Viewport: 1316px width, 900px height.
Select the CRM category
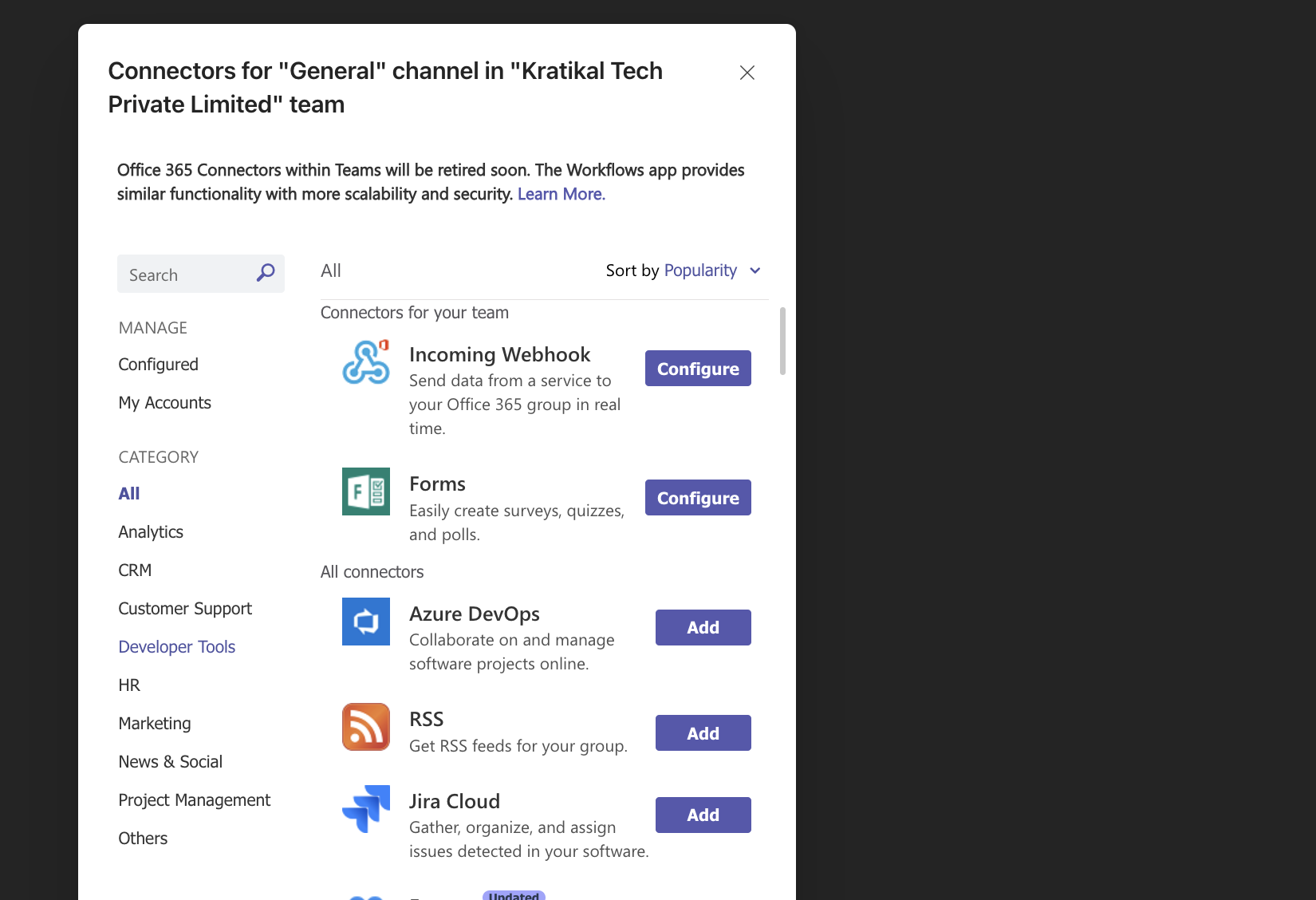click(135, 570)
